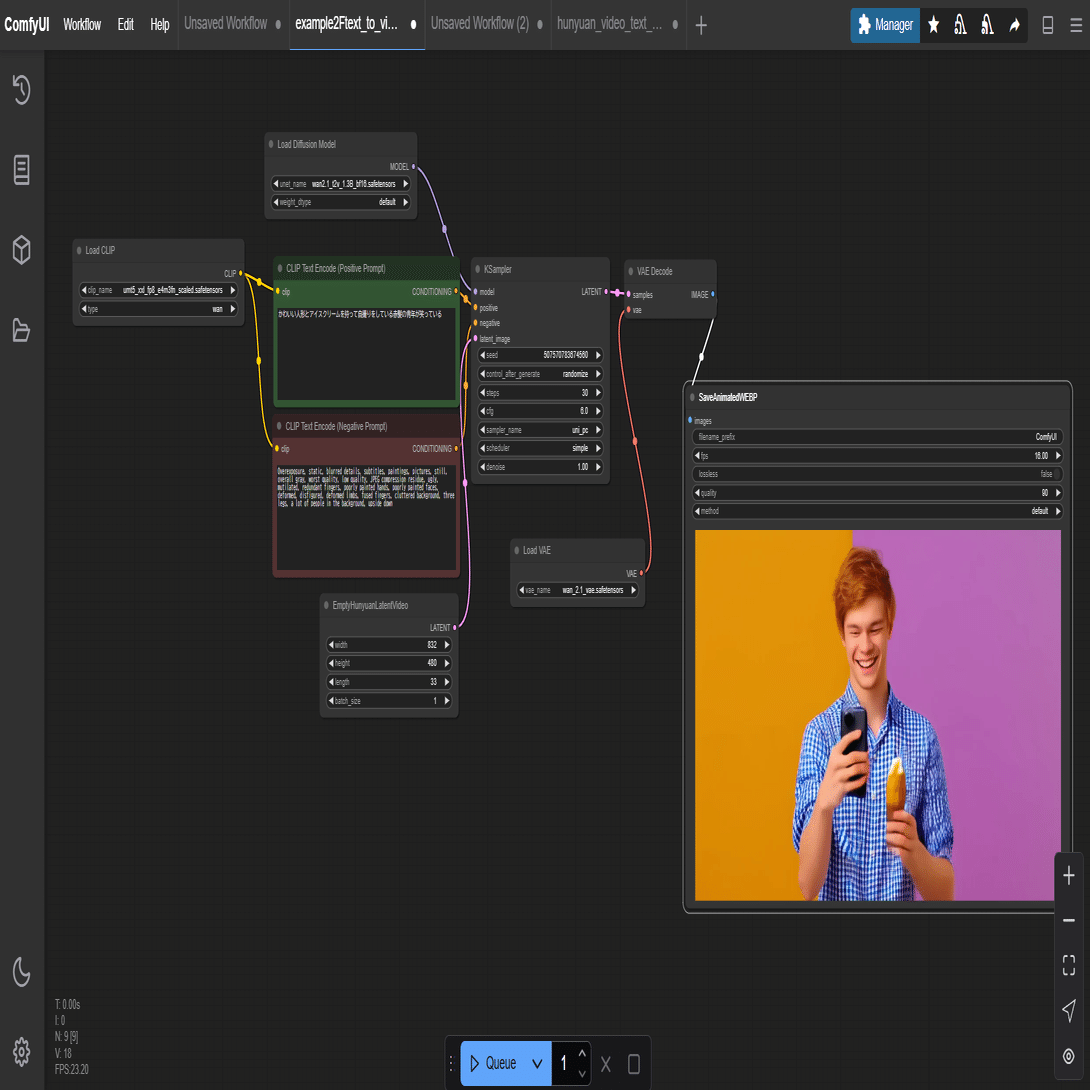Viewport: 1090px width, 1090px height.
Task: Open the hamburger menu at top right
Action: tap(1075, 26)
